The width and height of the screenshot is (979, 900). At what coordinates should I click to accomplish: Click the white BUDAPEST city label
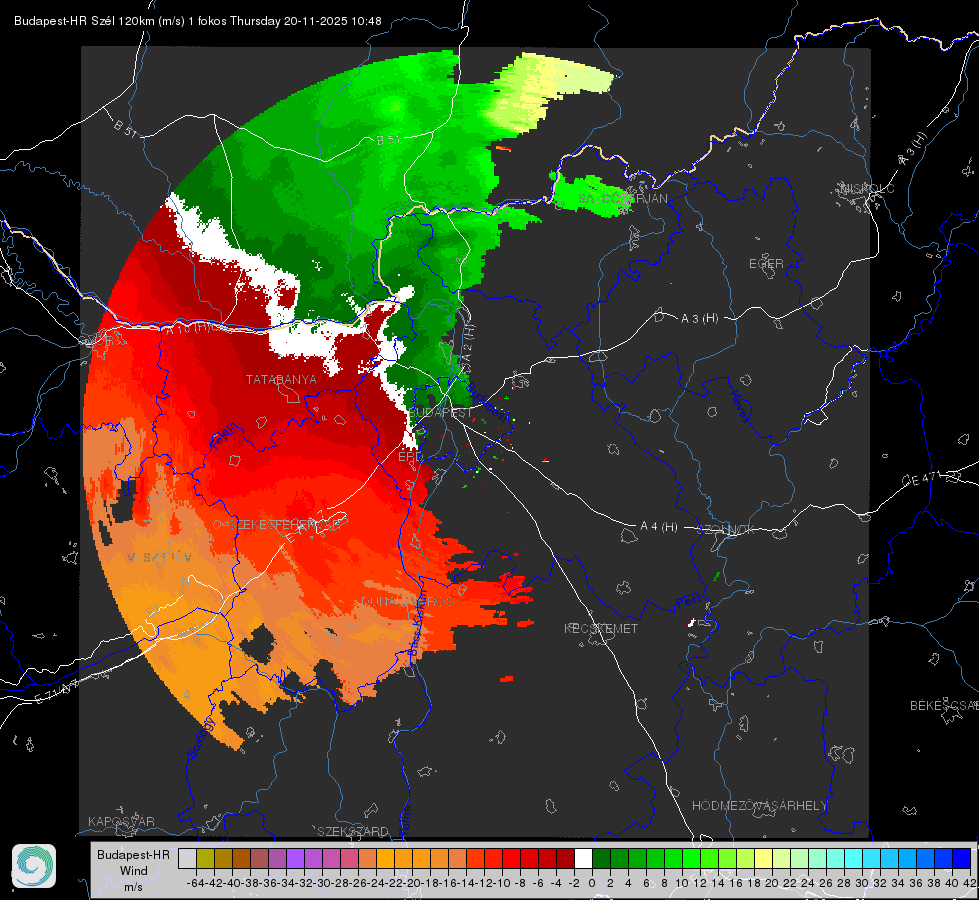[440, 412]
